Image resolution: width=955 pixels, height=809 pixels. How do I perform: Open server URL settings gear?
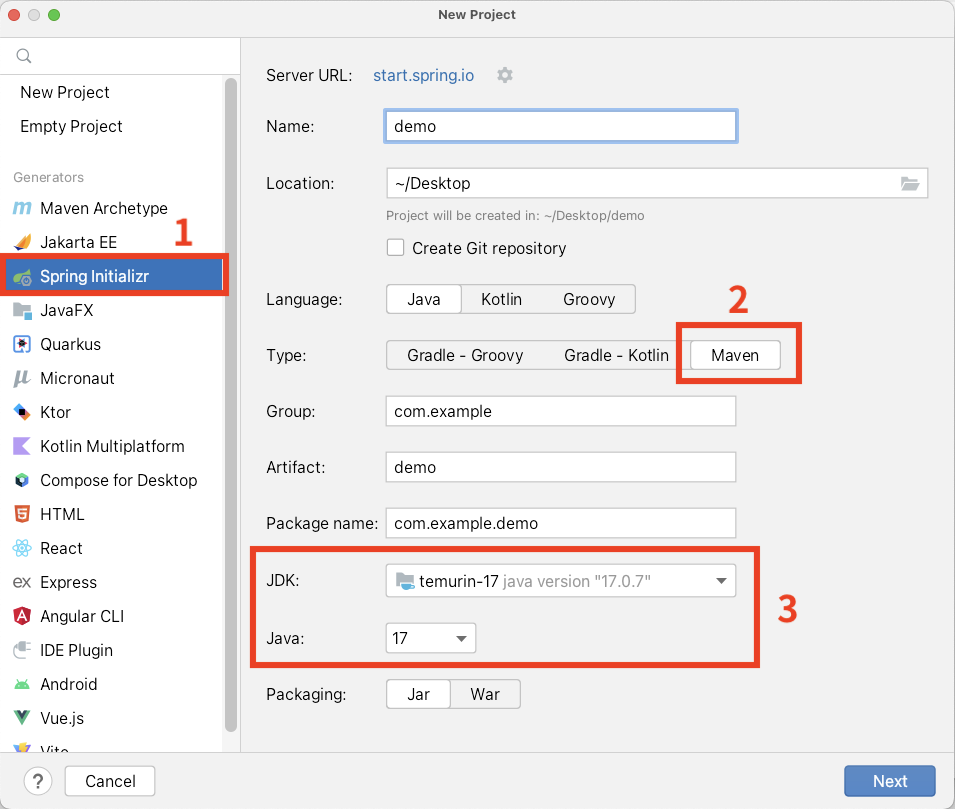tap(505, 75)
